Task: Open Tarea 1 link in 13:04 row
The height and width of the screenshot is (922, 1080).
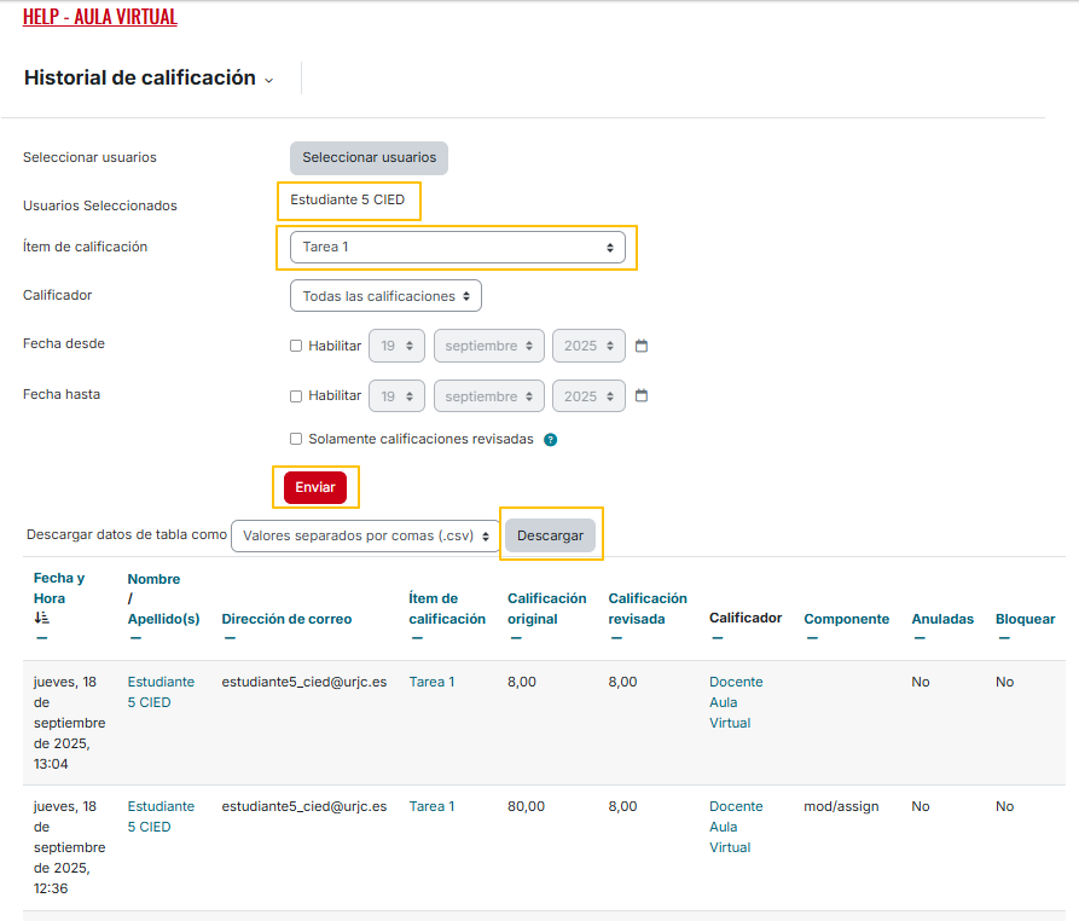Action: [x=432, y=682]
